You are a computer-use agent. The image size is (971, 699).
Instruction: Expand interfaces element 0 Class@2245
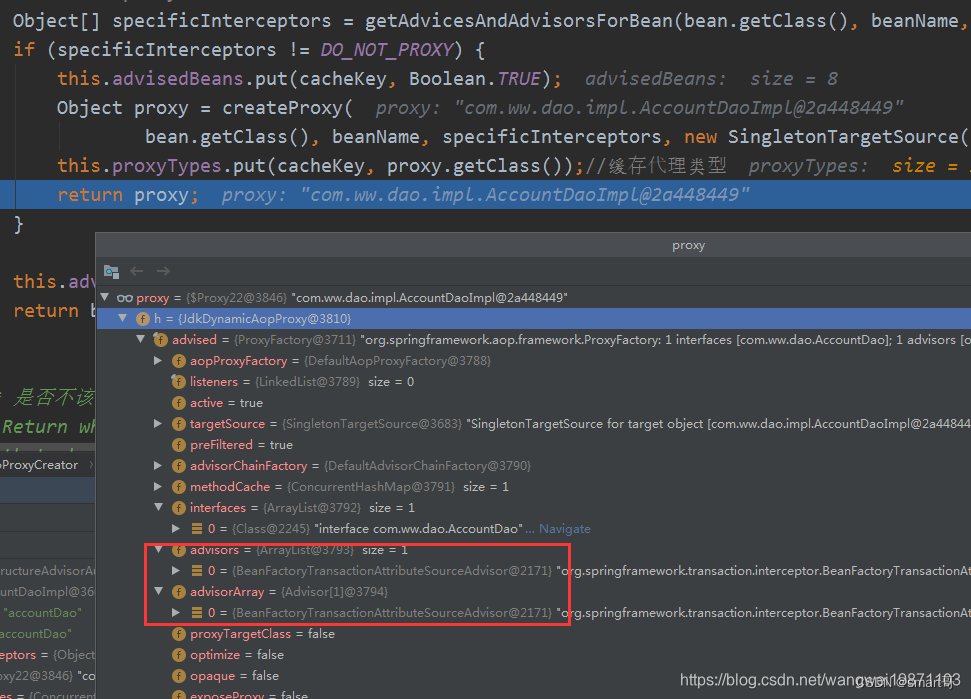(176, 528)
